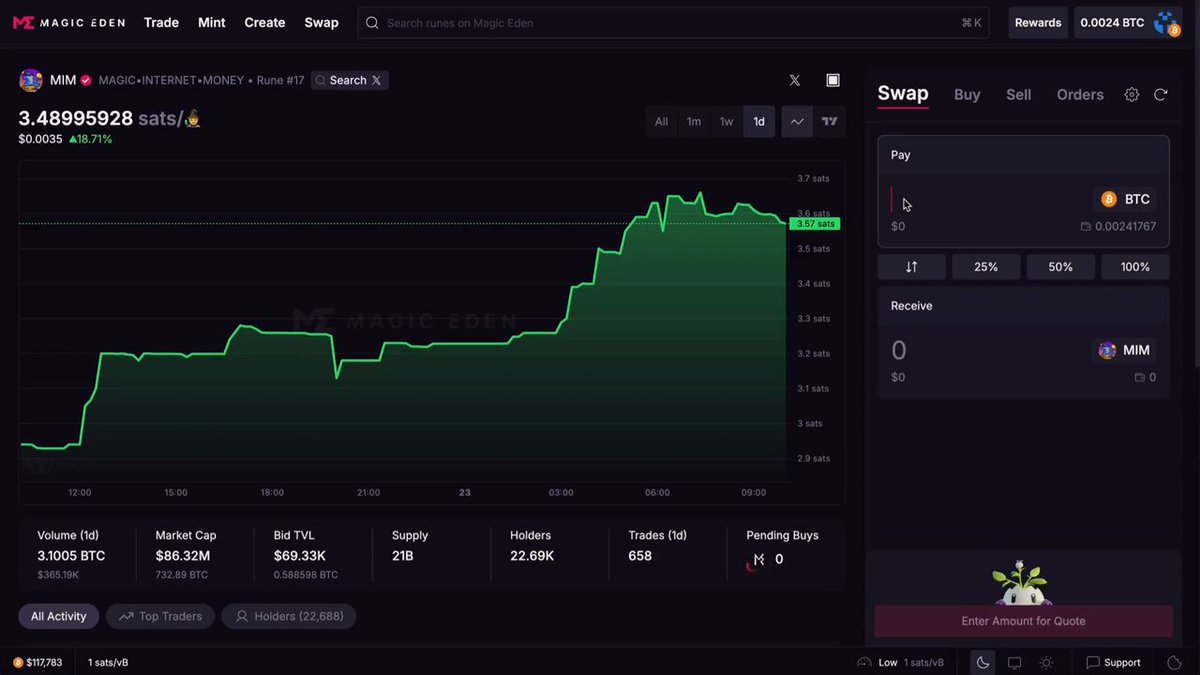
Task: Refresh the swap quote
Action: (1161, 94)
